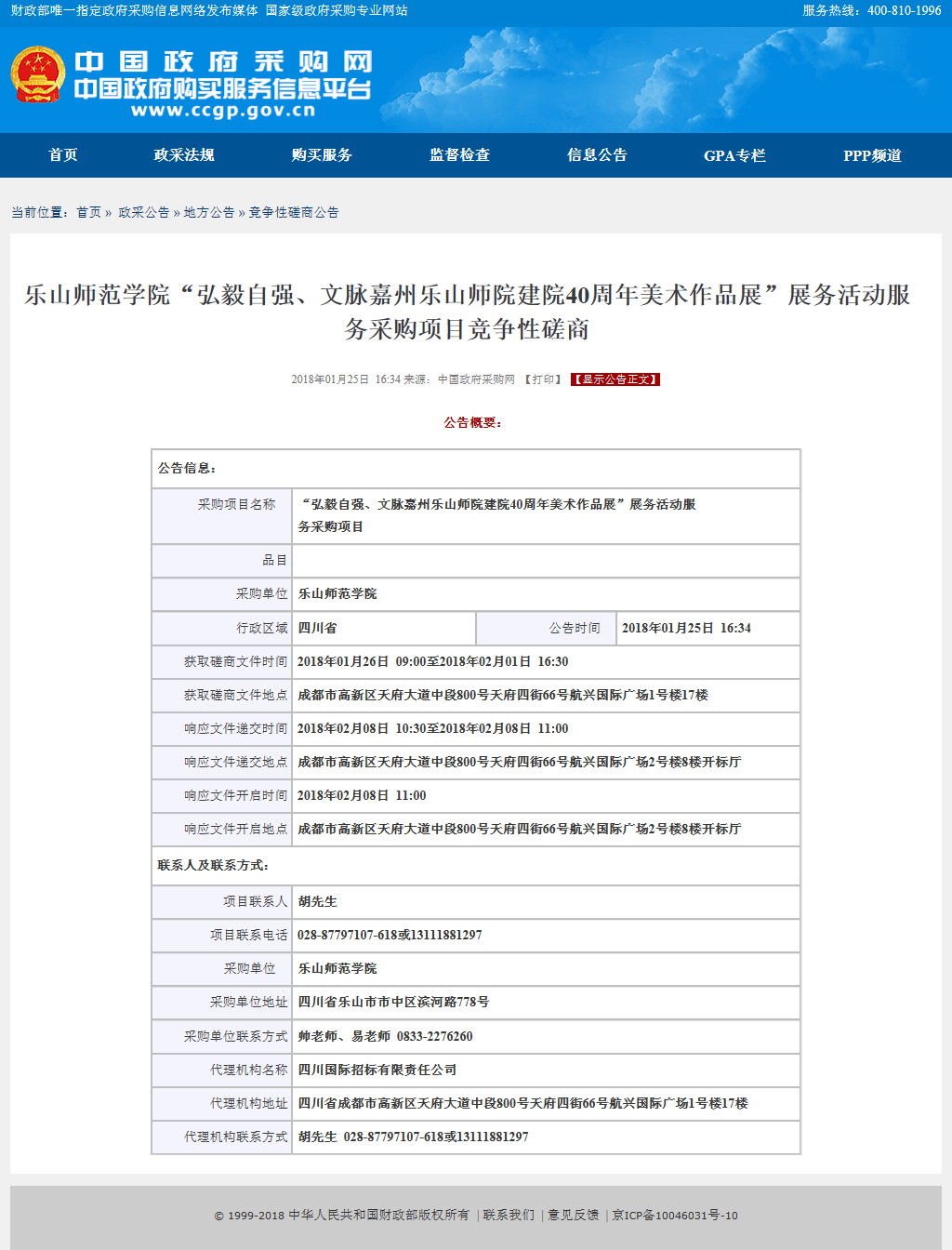Click the 响应文件递交时间 value
The image size is (952, 1250).
(x=432, y=728)
